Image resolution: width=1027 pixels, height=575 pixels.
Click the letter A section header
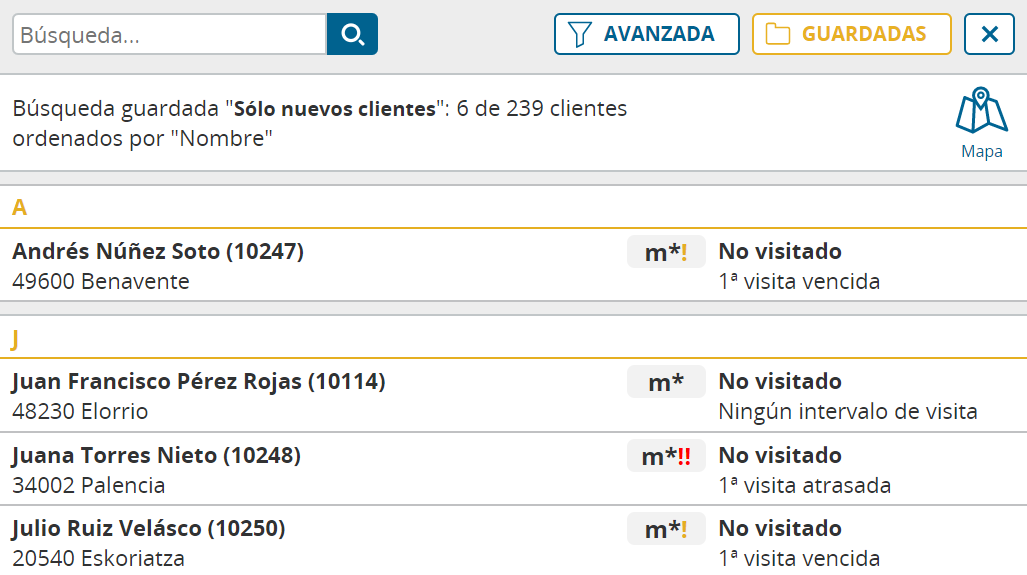coord(19,208)
